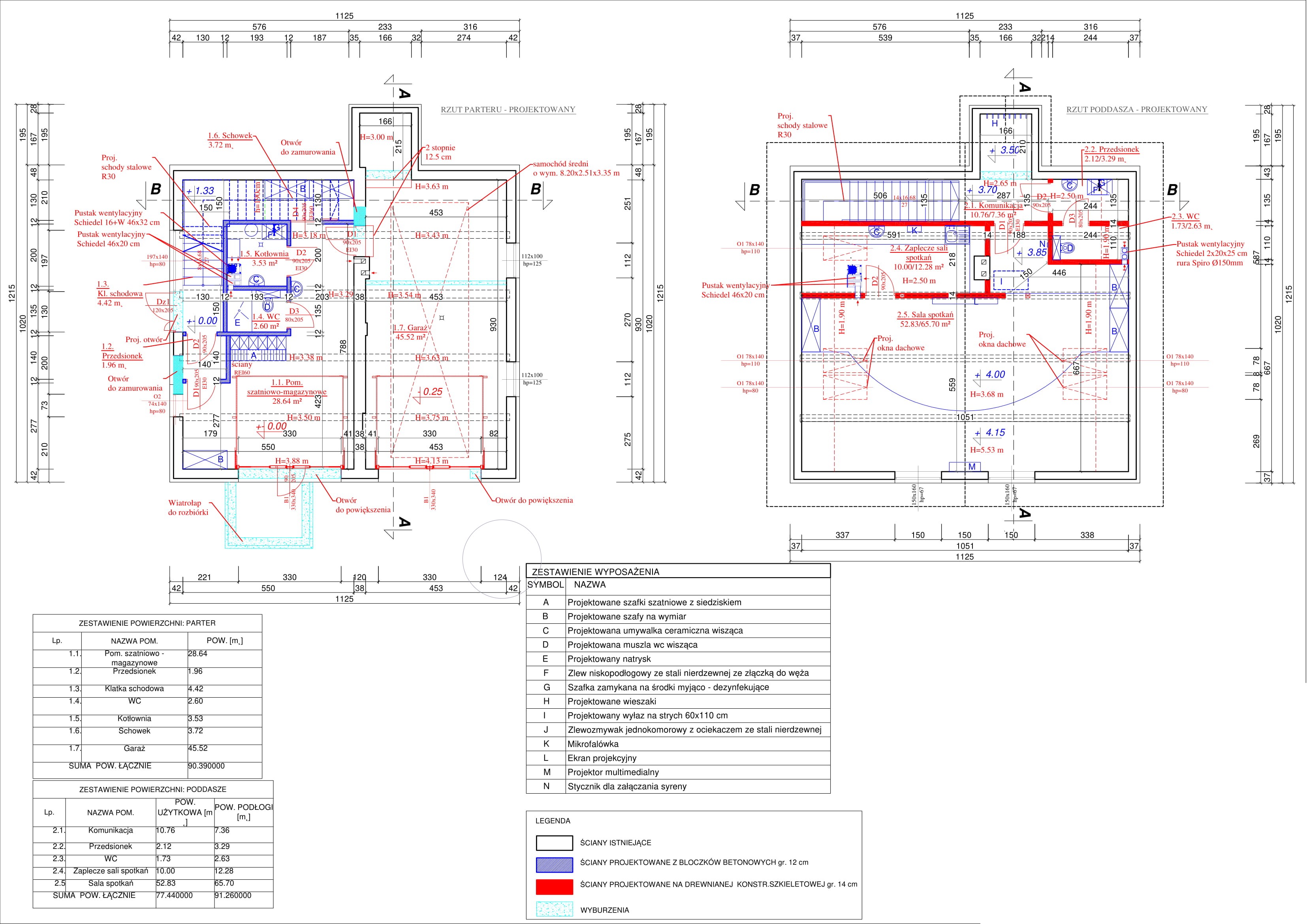Screen dimensions: 1307x924
Task: Click the +4.00 elevation marker in Sala spotkań
Action: 995,374
